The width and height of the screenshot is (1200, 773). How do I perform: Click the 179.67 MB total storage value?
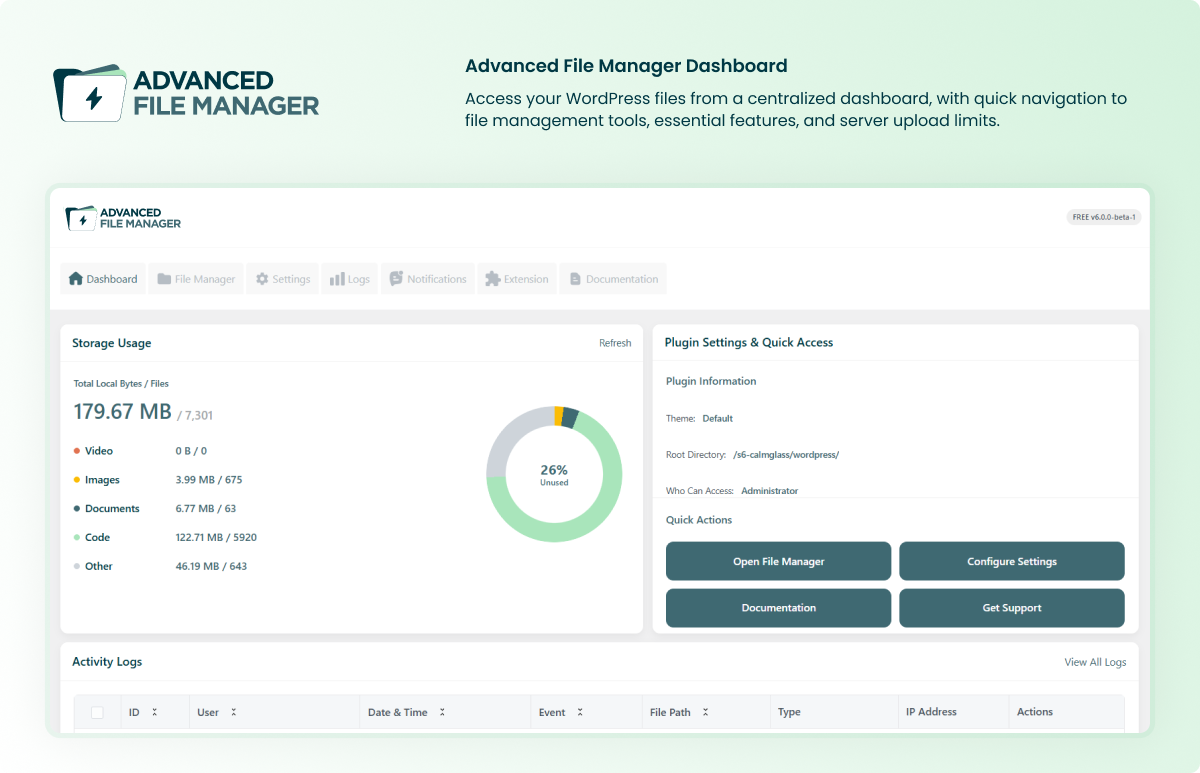[123, 412]
